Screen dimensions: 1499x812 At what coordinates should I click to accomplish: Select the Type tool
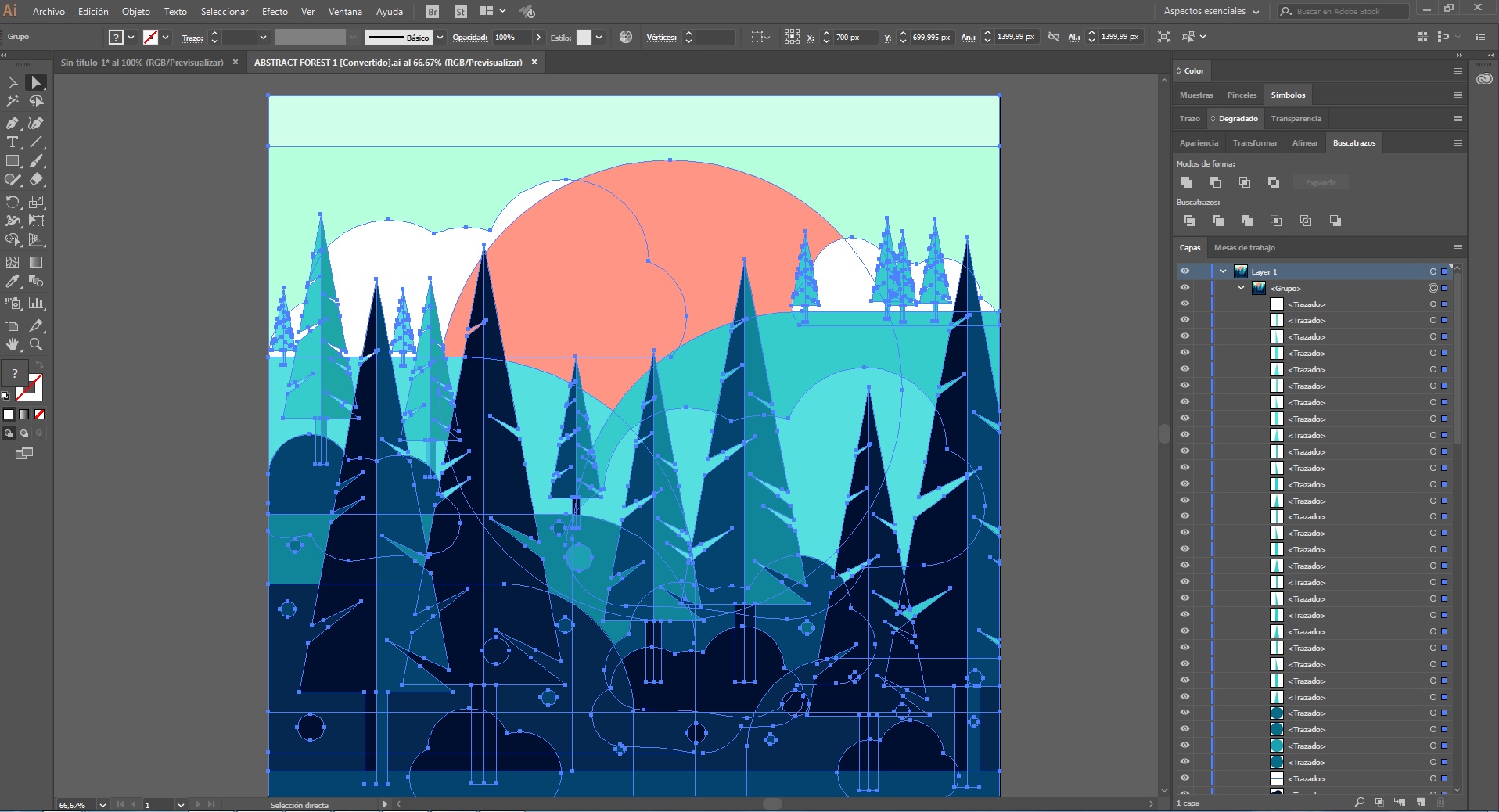13,142
